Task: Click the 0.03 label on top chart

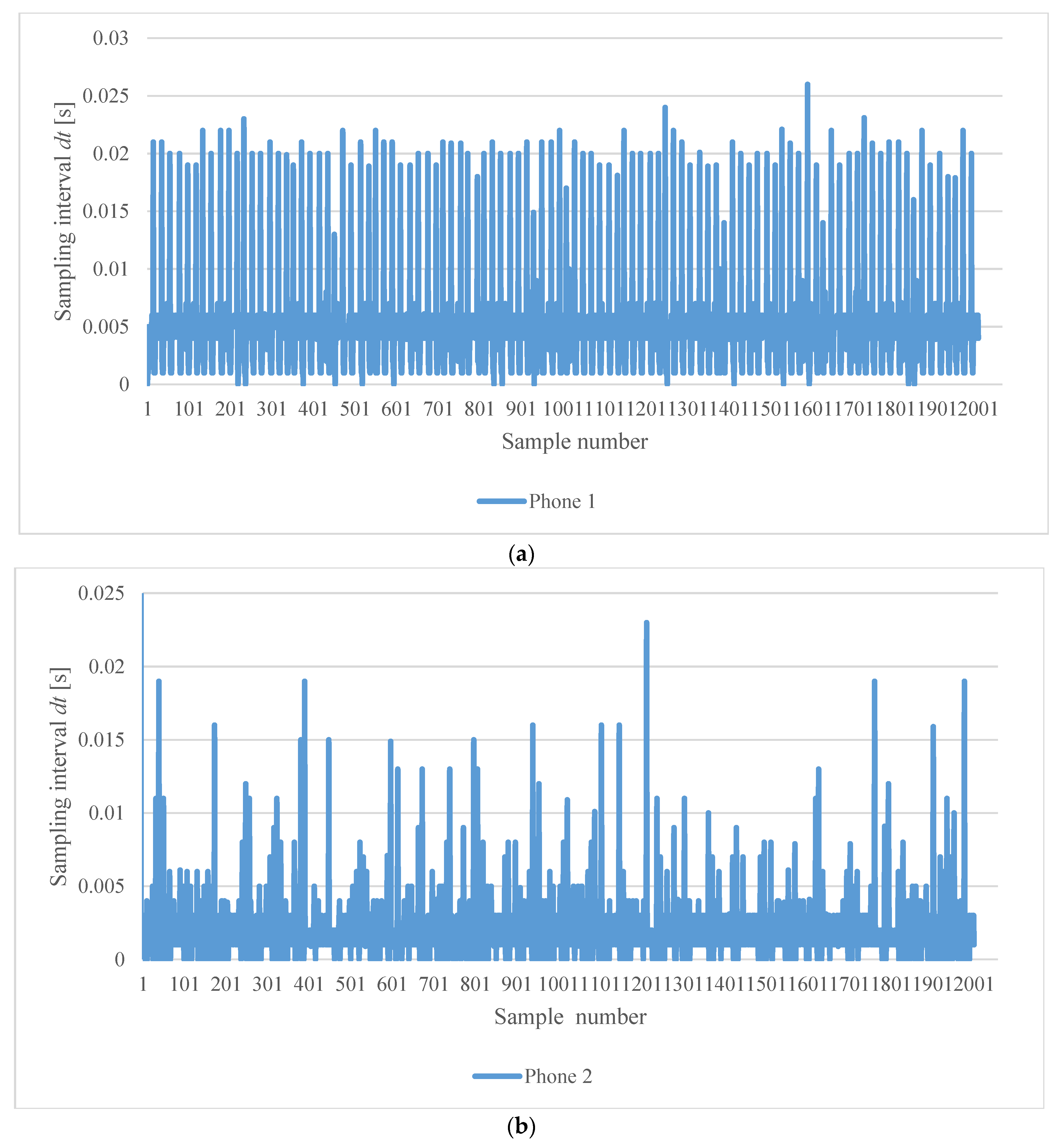Action: (111, 39)
